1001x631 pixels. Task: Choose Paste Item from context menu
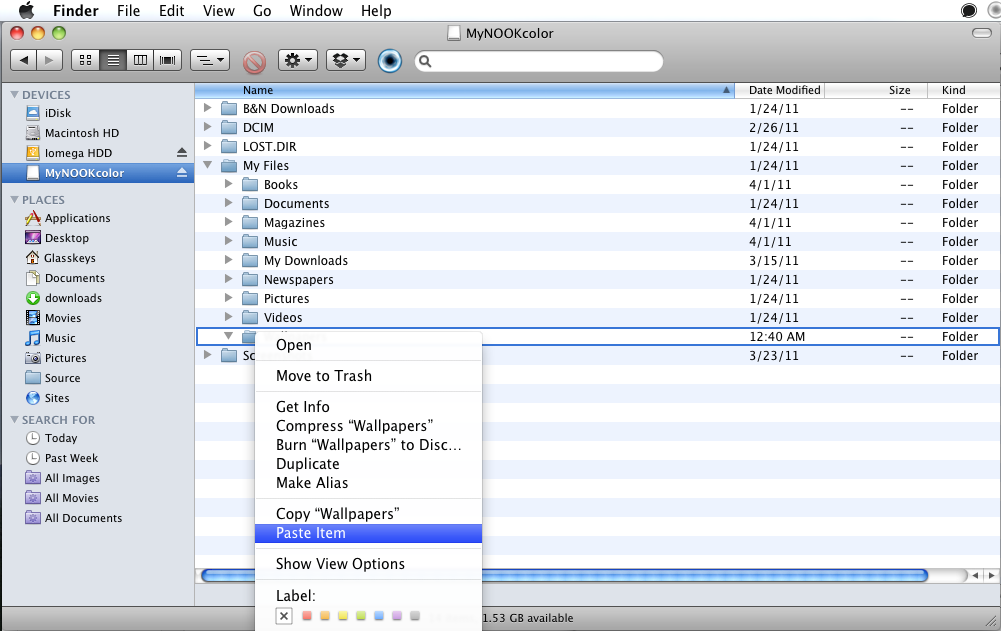(311, 533)
